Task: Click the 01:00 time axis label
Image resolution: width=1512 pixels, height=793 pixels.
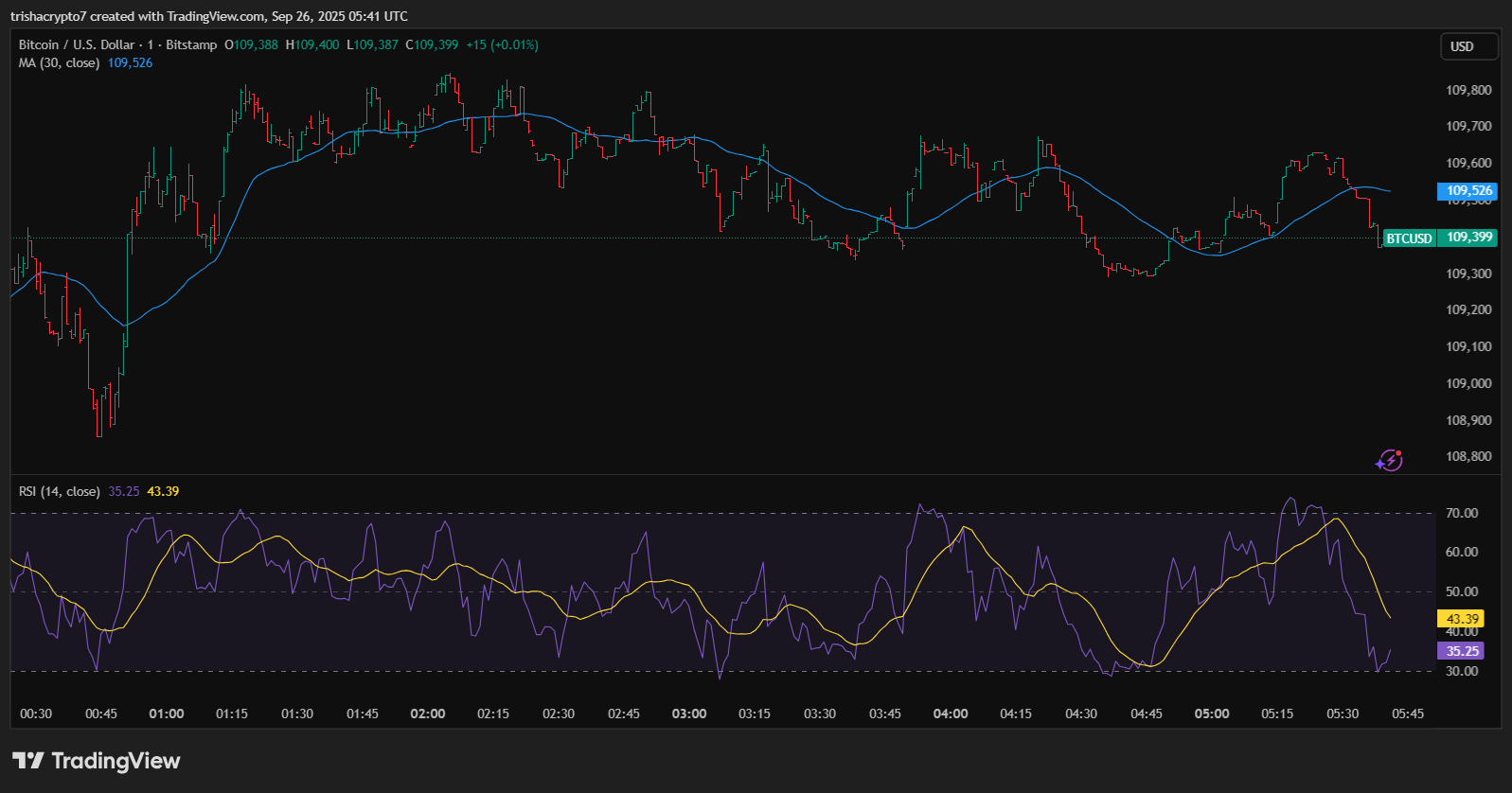Action: 167,714
